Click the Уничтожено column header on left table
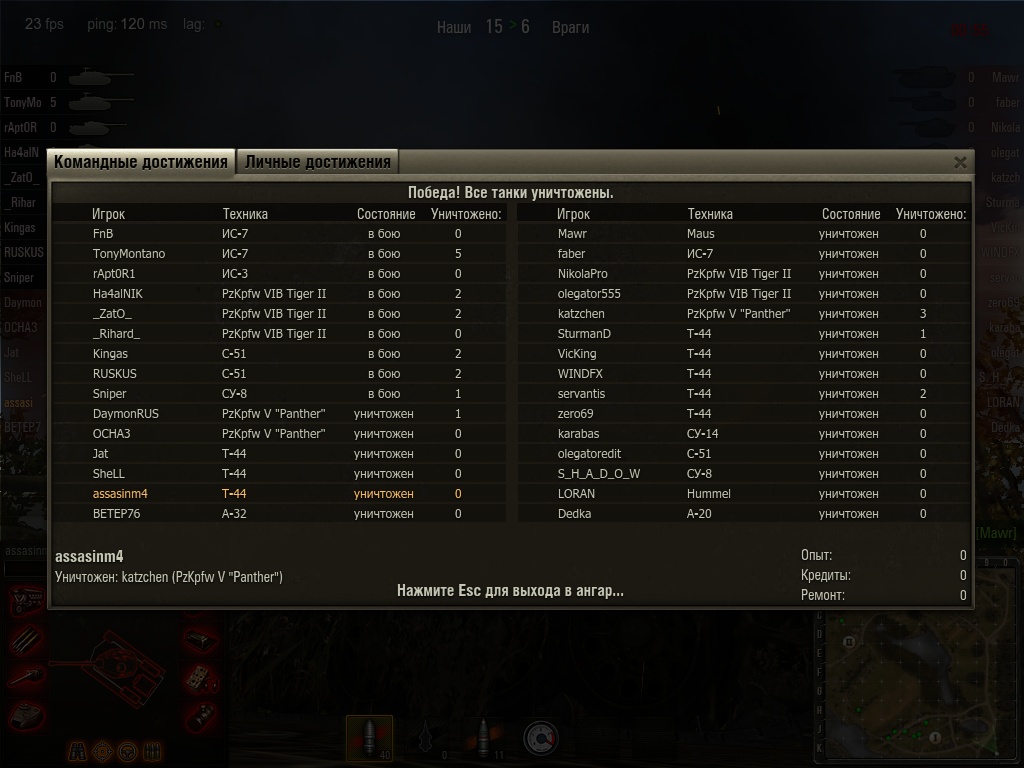This screenshot has width=1024, height=768. click(x=466, y=214)
